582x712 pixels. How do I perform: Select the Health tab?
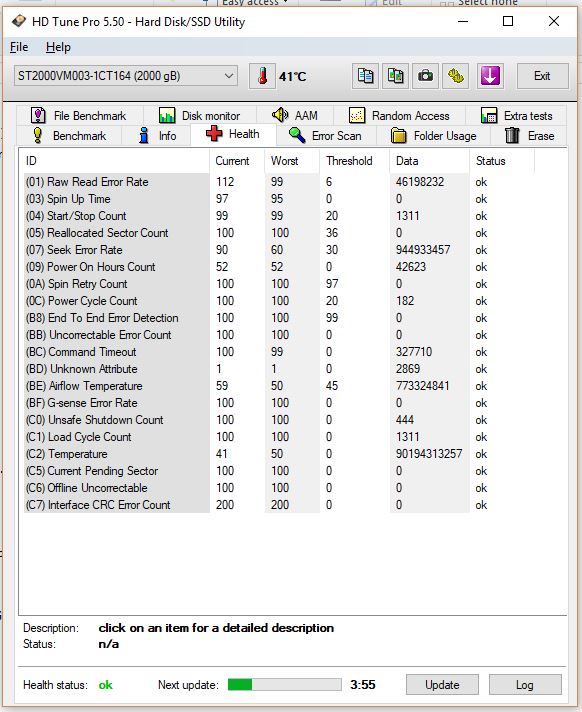click(x=233, y=134)
